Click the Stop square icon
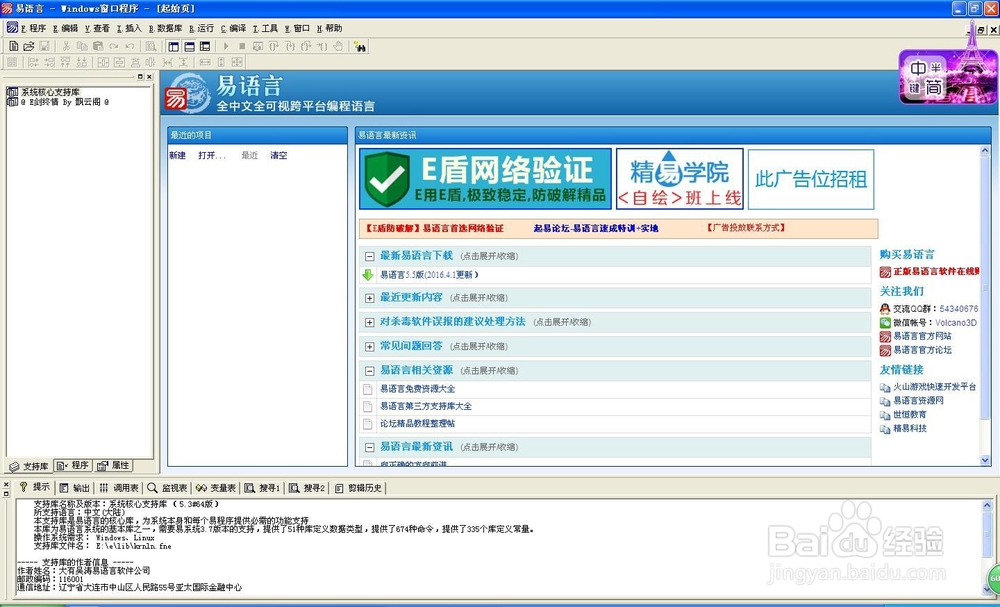 (x=242, y=46)
